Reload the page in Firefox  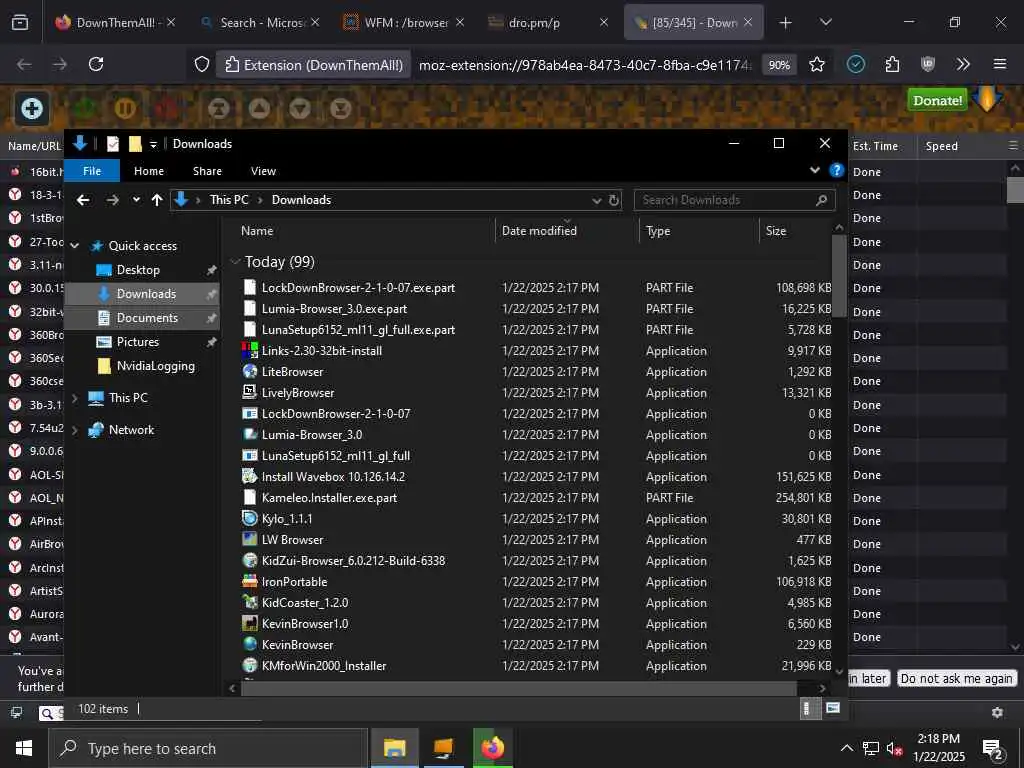point(96,64)
